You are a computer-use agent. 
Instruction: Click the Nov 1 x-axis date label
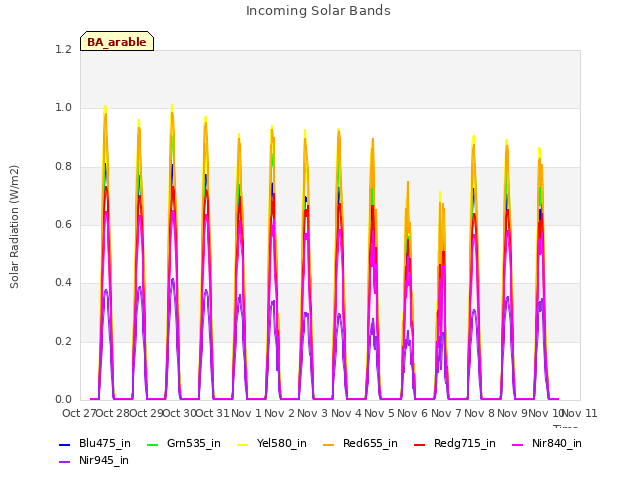[x=246, y=413]
